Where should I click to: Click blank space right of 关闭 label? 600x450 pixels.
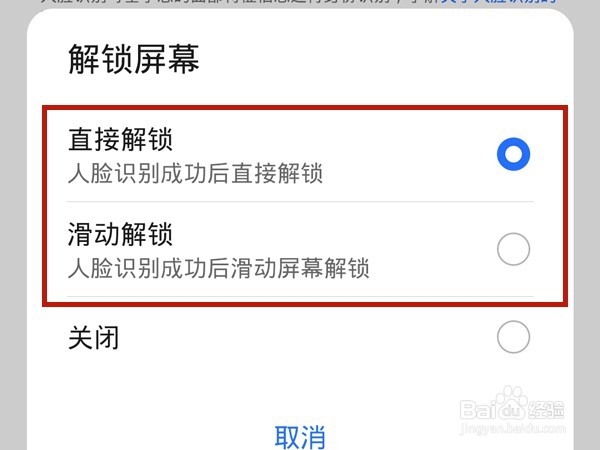[x=306, y=337]
